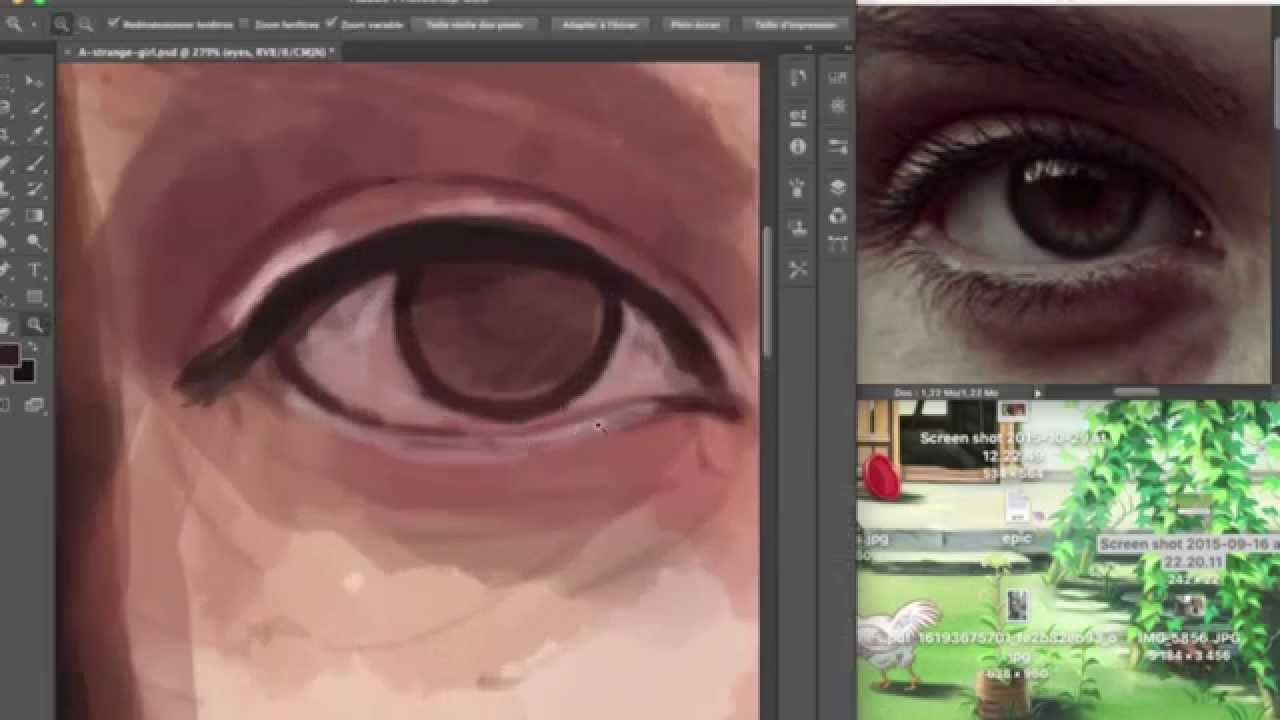Toggle Zoom fenêtres checkbox
This screenshot has width=1280, height=720.
tap(242, 23)
